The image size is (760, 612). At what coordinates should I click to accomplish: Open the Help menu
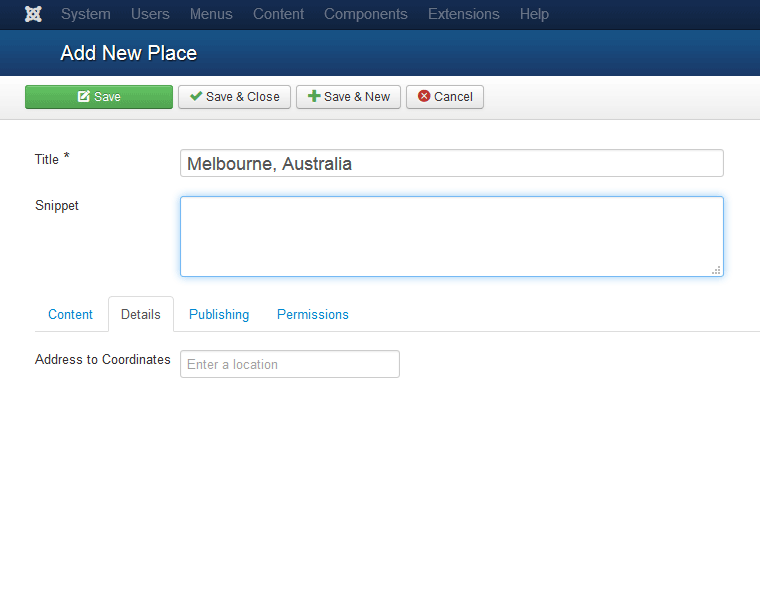tap(534, 14)
